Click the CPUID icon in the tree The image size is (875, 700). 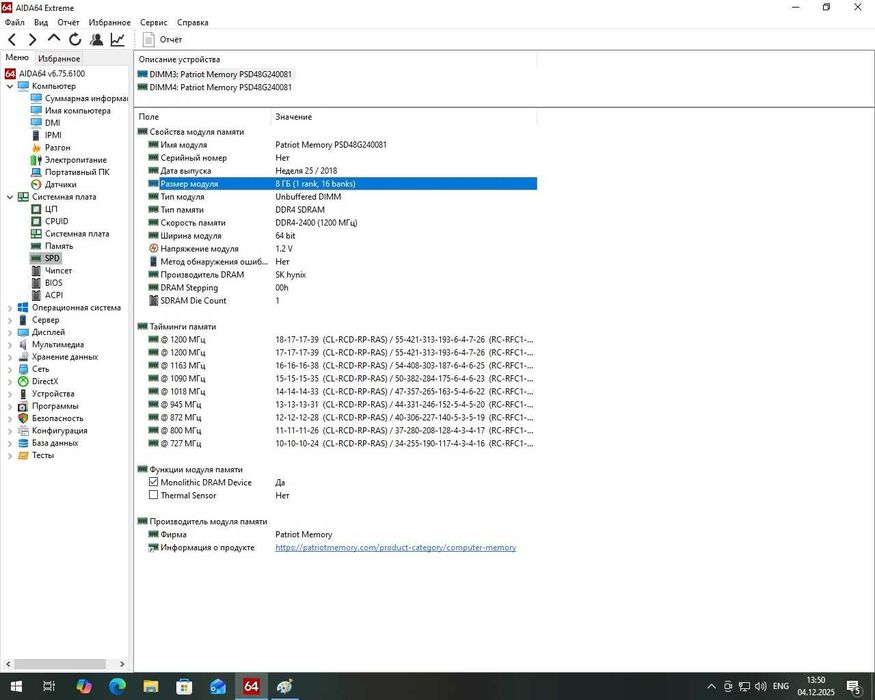pyautogui.click(x=36, y=221)
